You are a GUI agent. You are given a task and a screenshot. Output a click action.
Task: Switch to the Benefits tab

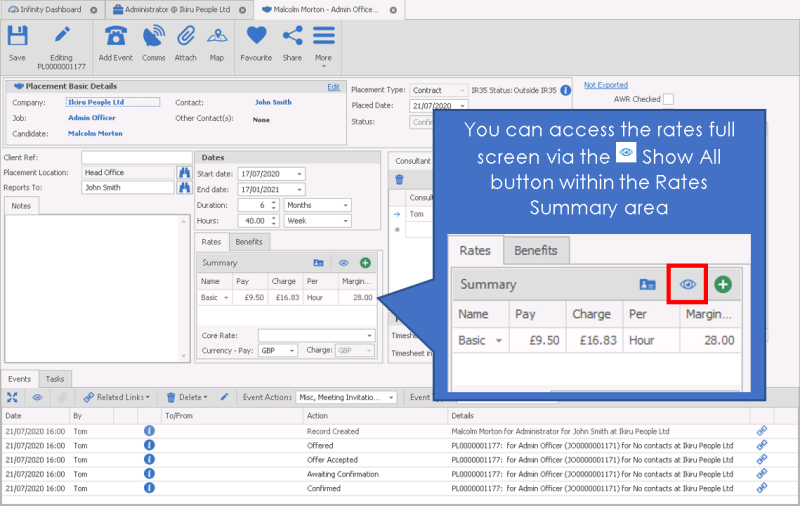pyautogui.click(x=249, y=242)
